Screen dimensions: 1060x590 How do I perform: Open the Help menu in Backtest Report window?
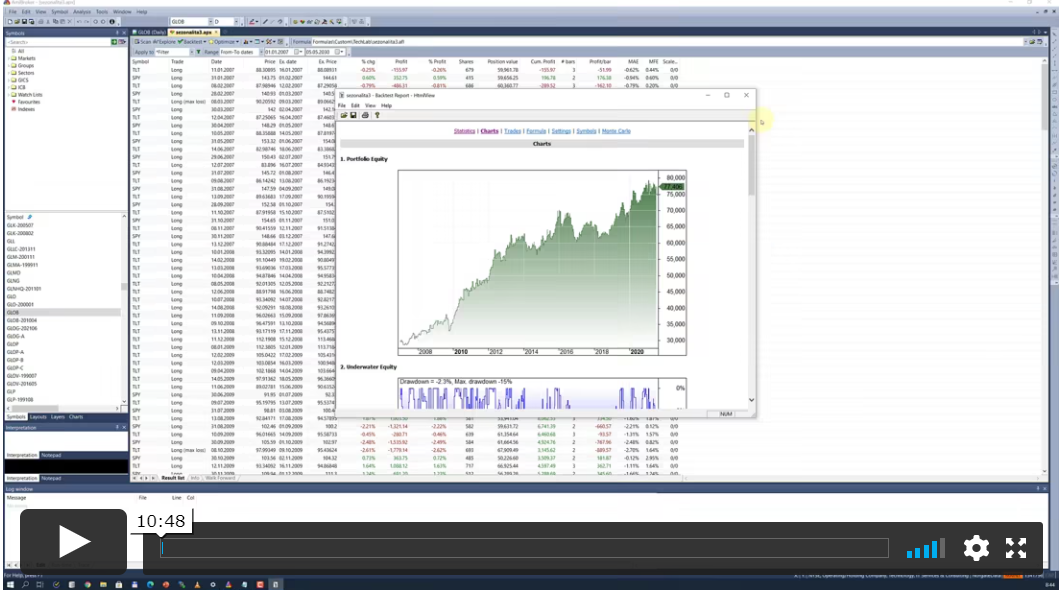(386, 105)
